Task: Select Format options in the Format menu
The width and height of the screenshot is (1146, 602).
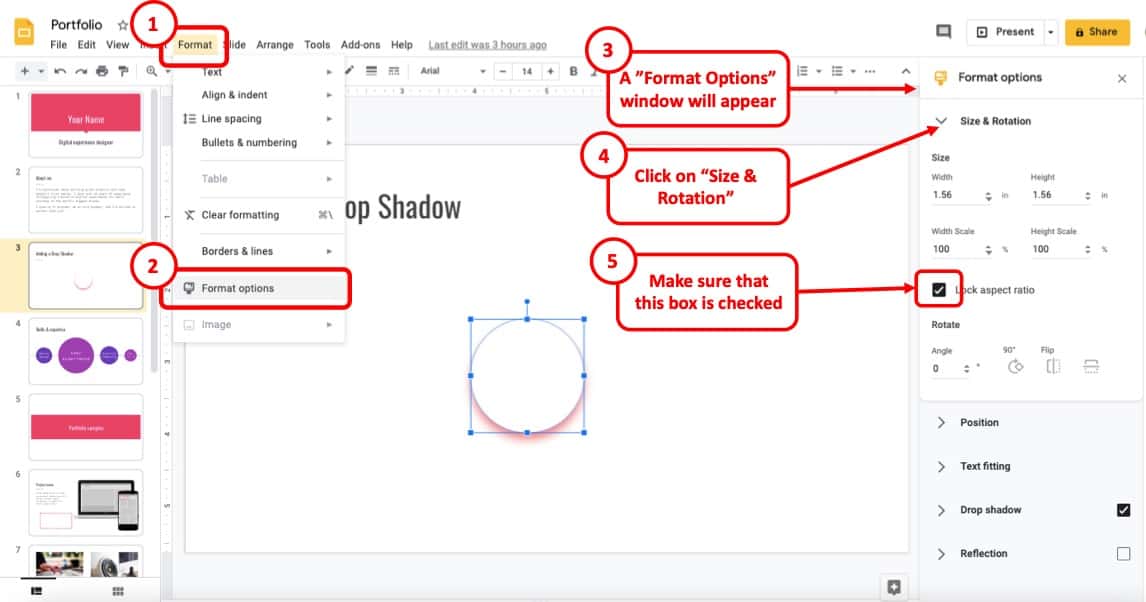Action: pyautogui.click(x=259, y=288)
